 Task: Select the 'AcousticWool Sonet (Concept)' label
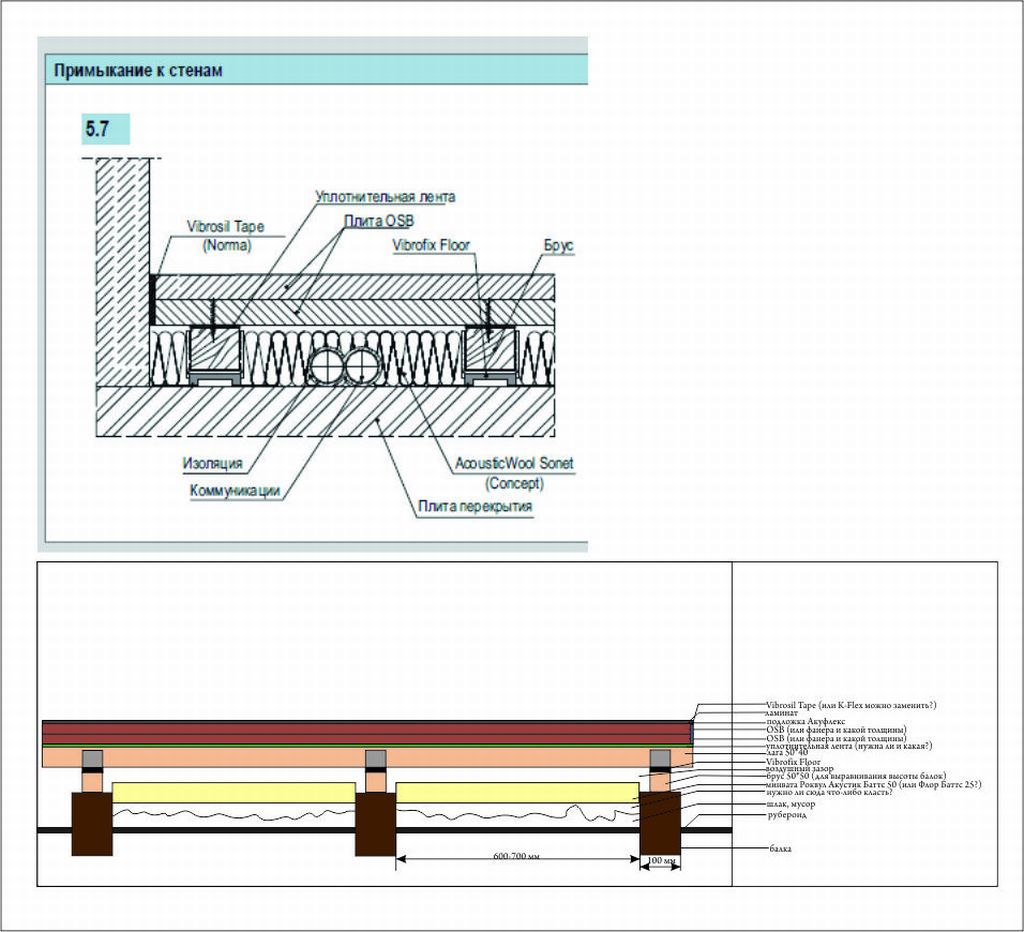pyautogui.click(x=514, y=473)
